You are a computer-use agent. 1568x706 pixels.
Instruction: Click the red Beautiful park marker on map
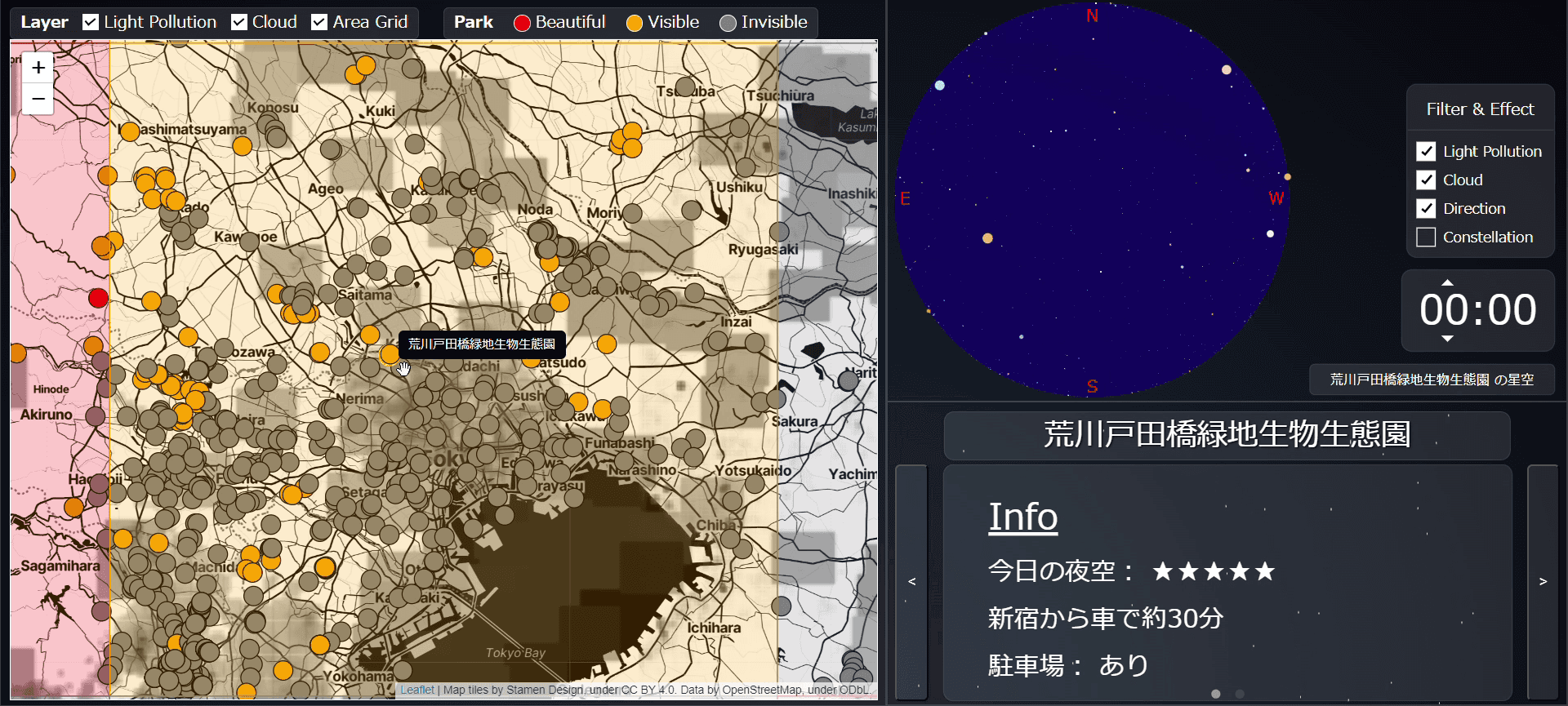point(98,298)
